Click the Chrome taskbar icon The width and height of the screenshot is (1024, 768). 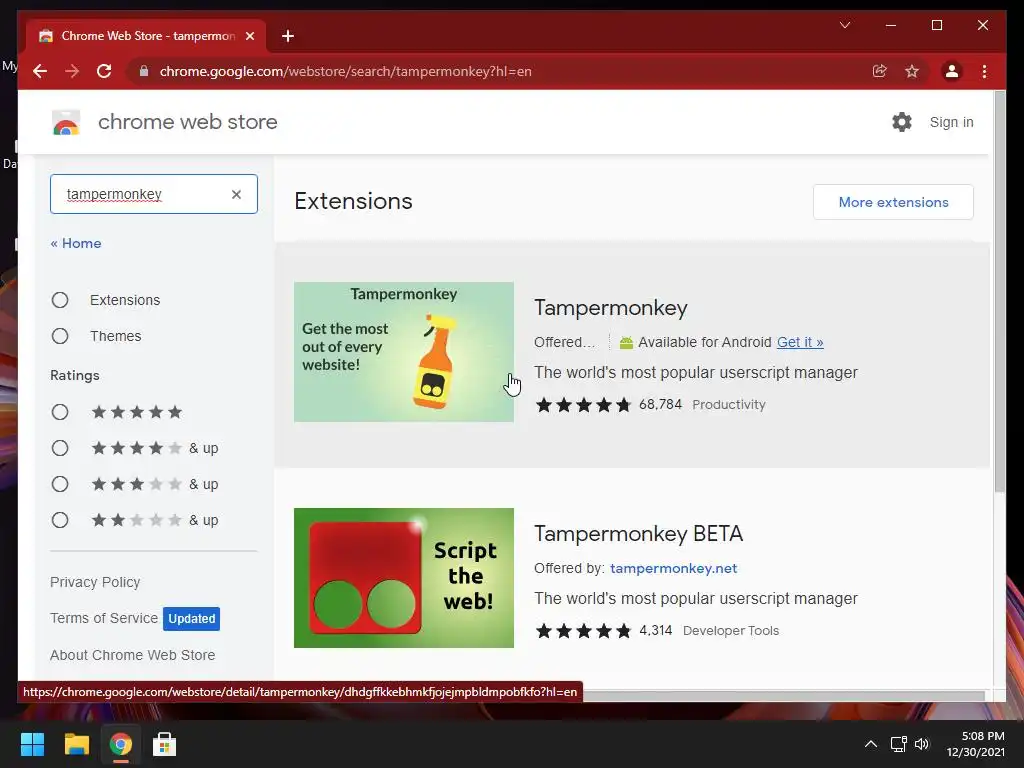point(120,744)
